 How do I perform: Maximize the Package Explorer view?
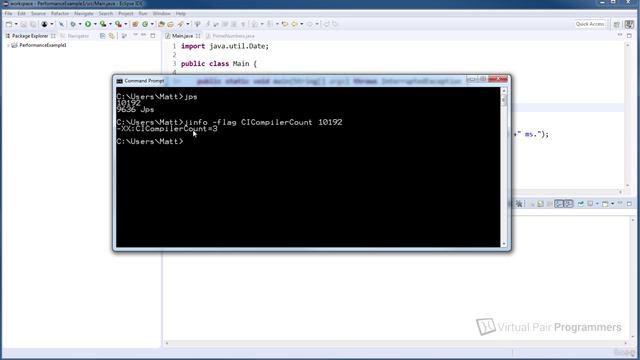(x=153, y=36)
